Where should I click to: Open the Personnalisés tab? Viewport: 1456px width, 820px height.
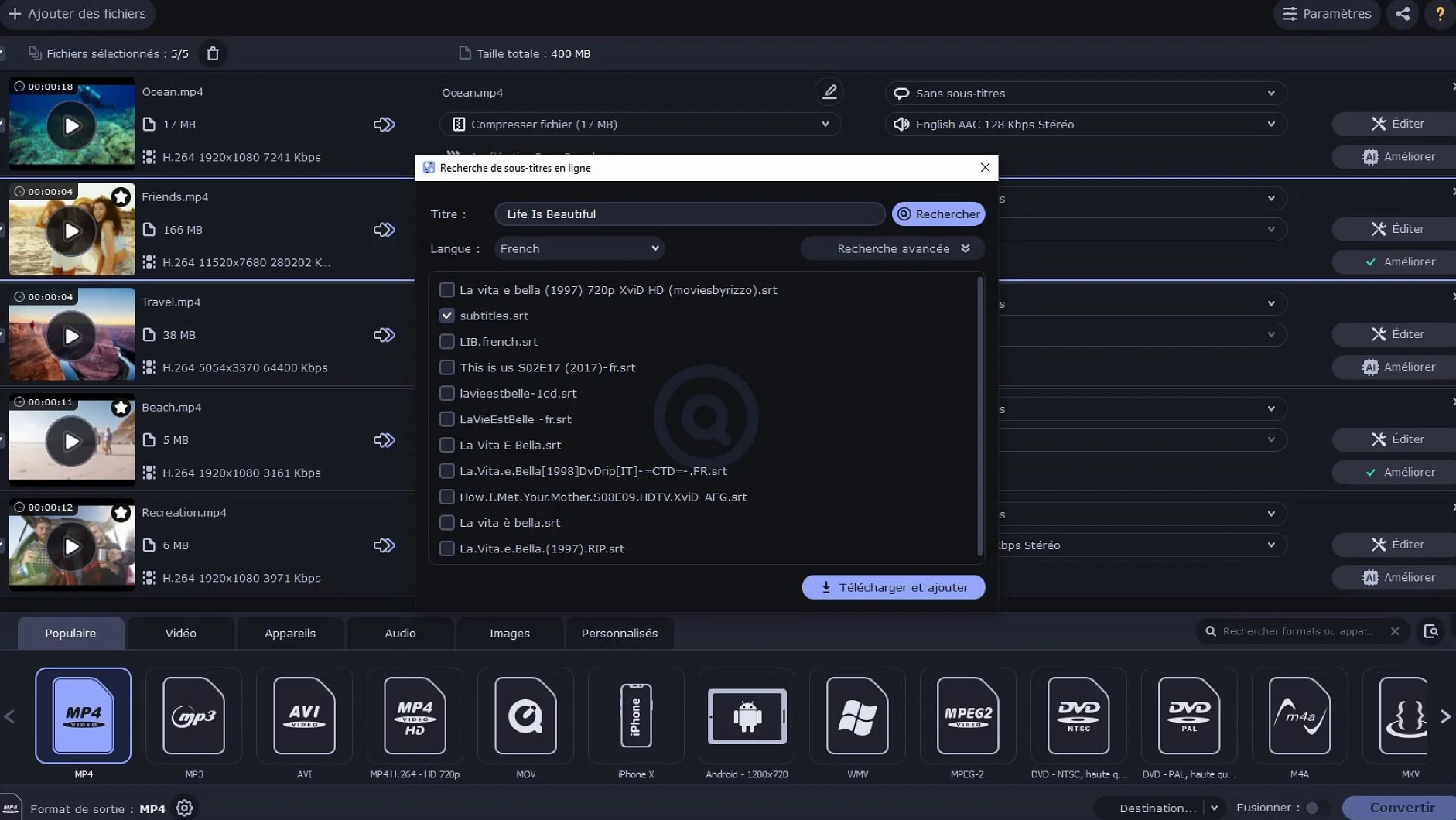[620, 633]
